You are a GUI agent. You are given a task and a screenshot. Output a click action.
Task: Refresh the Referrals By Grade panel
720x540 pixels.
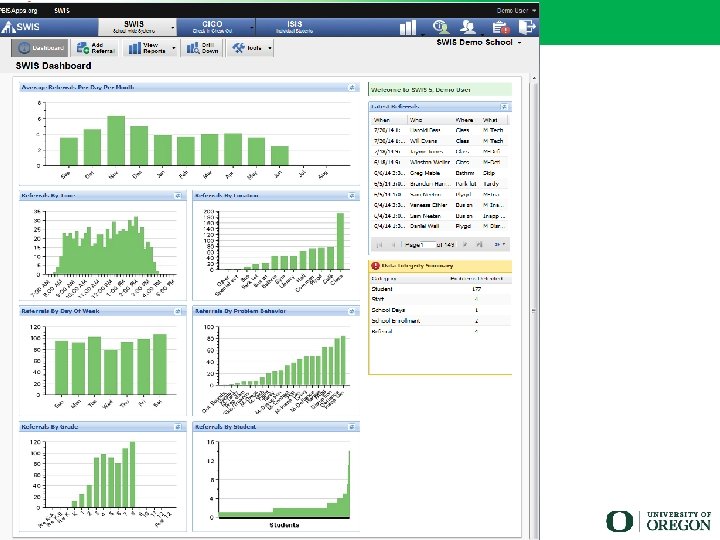coord(178,427)
